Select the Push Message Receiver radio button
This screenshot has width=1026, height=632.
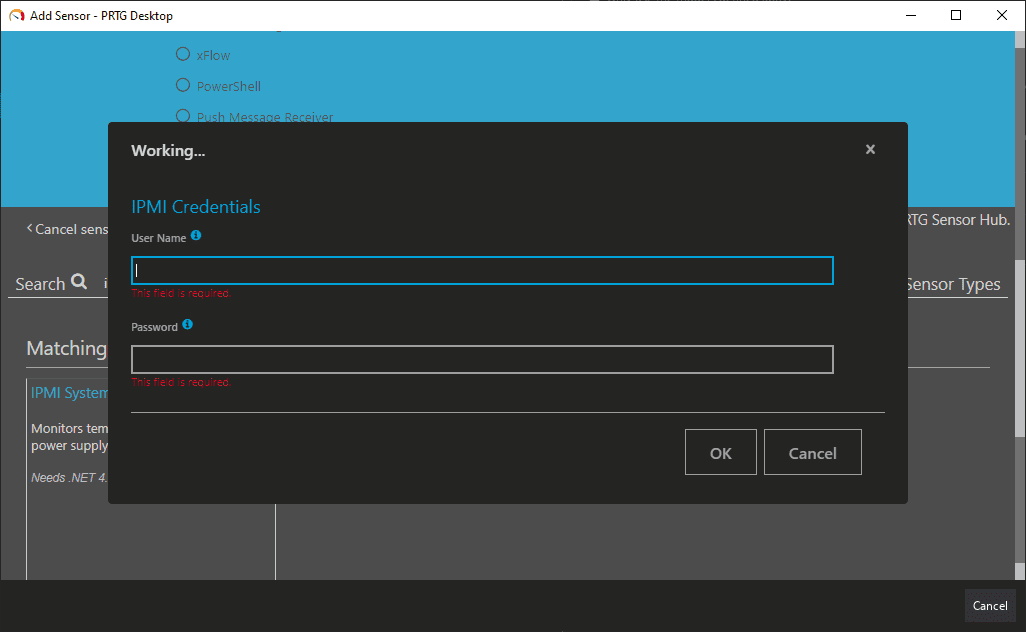point(183,116)
